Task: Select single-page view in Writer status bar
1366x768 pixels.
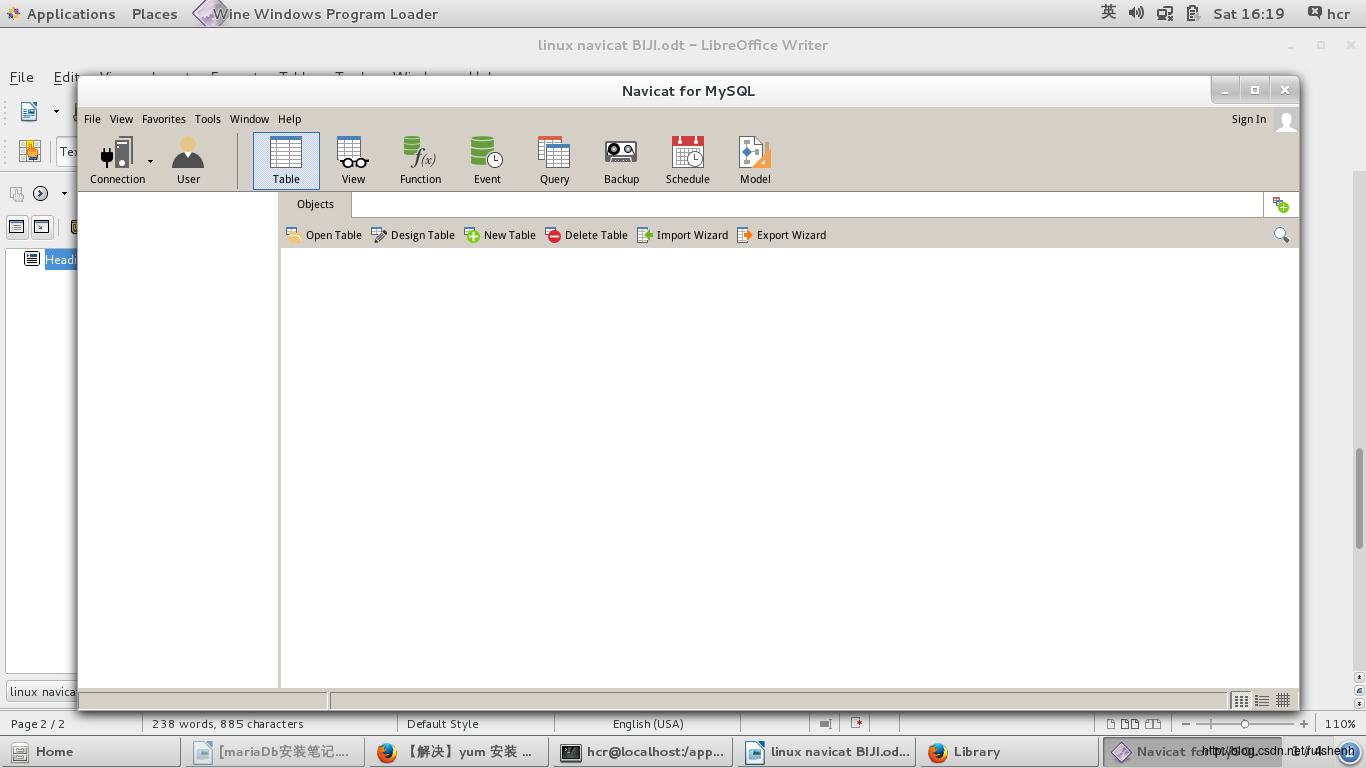Action: click(x=1111, y=724)
